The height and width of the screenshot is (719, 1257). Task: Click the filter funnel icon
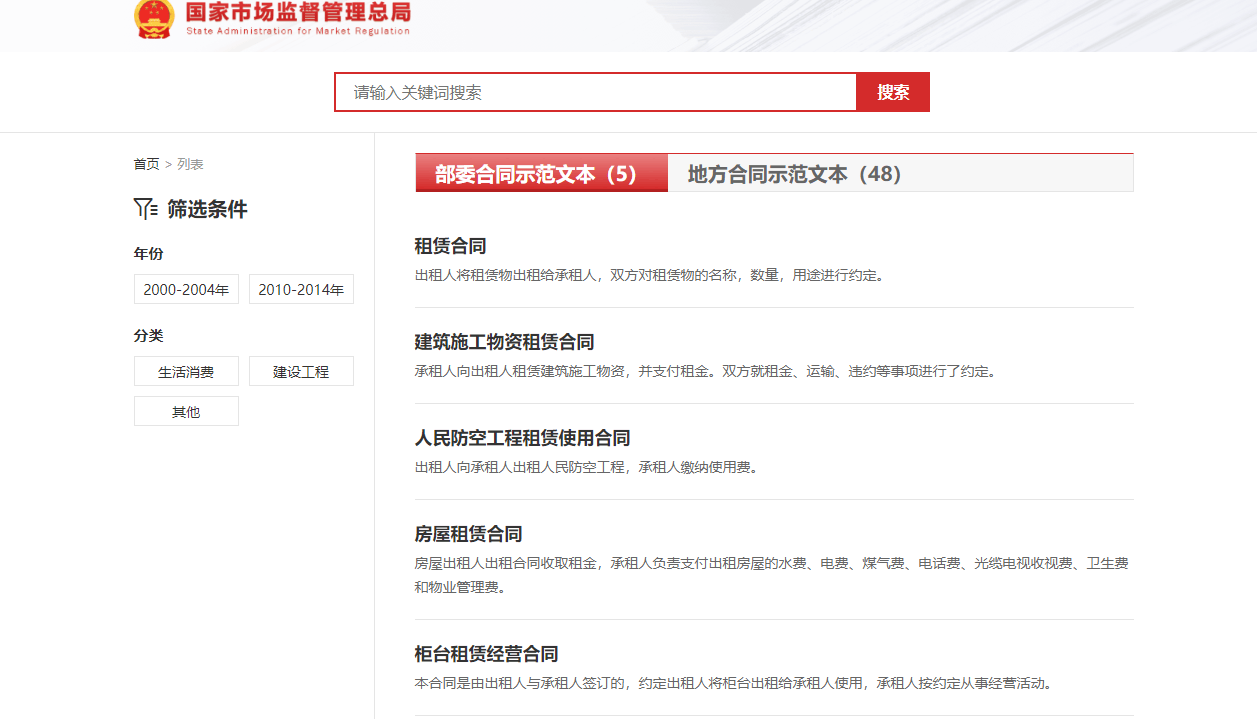(x=145, y=209)
